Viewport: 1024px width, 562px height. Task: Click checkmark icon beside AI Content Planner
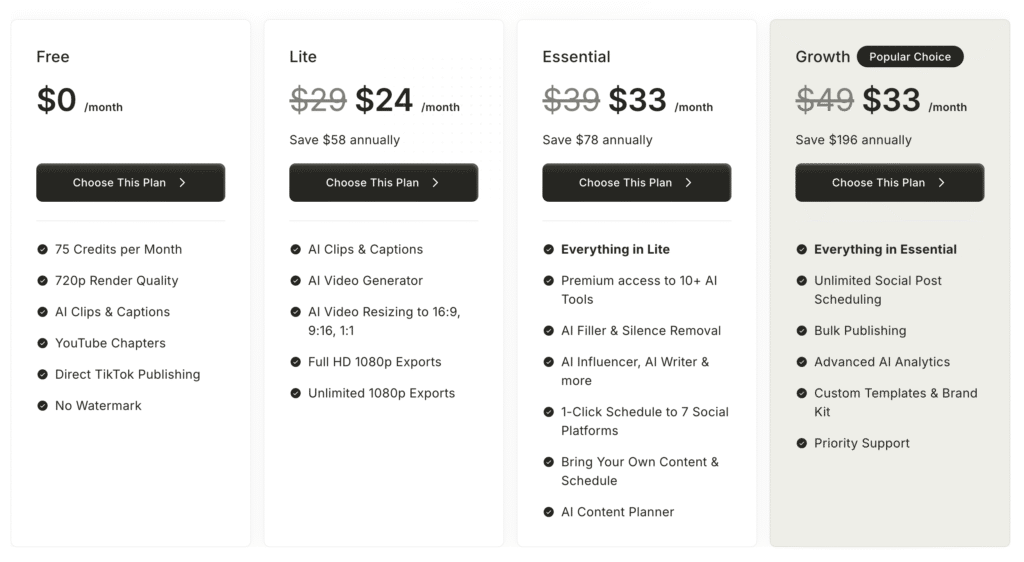pos(549,512)
